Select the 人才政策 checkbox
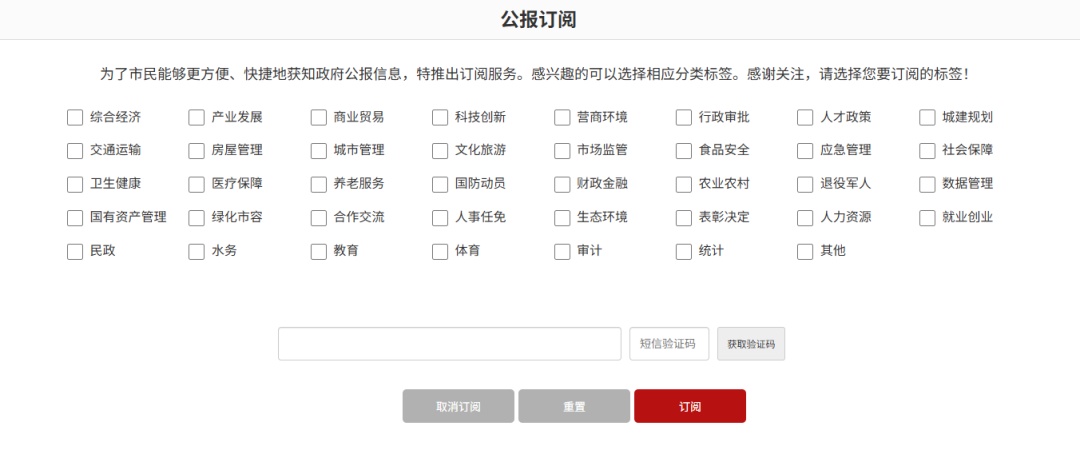The width and height of the screenshot is (1080, 450). click(x=805, y=117)
